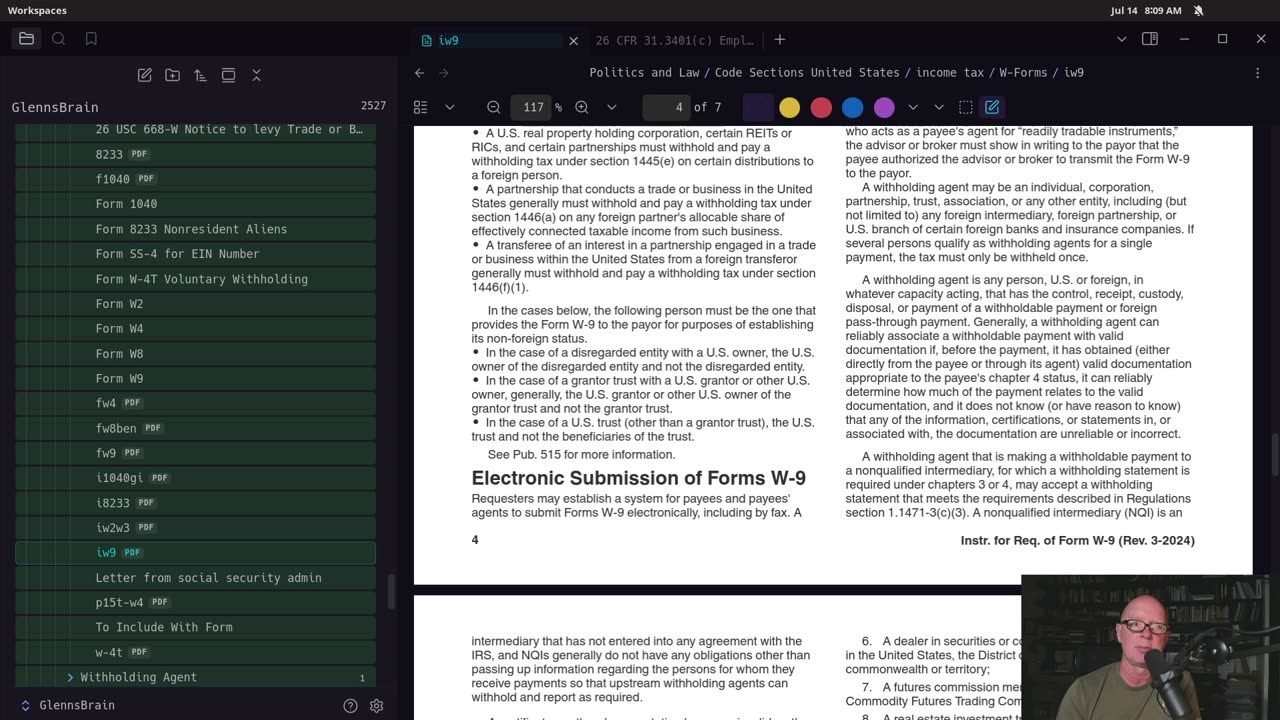Open the tab list dropdown
Screen dimensions: 1280x720
point(1121,39)
